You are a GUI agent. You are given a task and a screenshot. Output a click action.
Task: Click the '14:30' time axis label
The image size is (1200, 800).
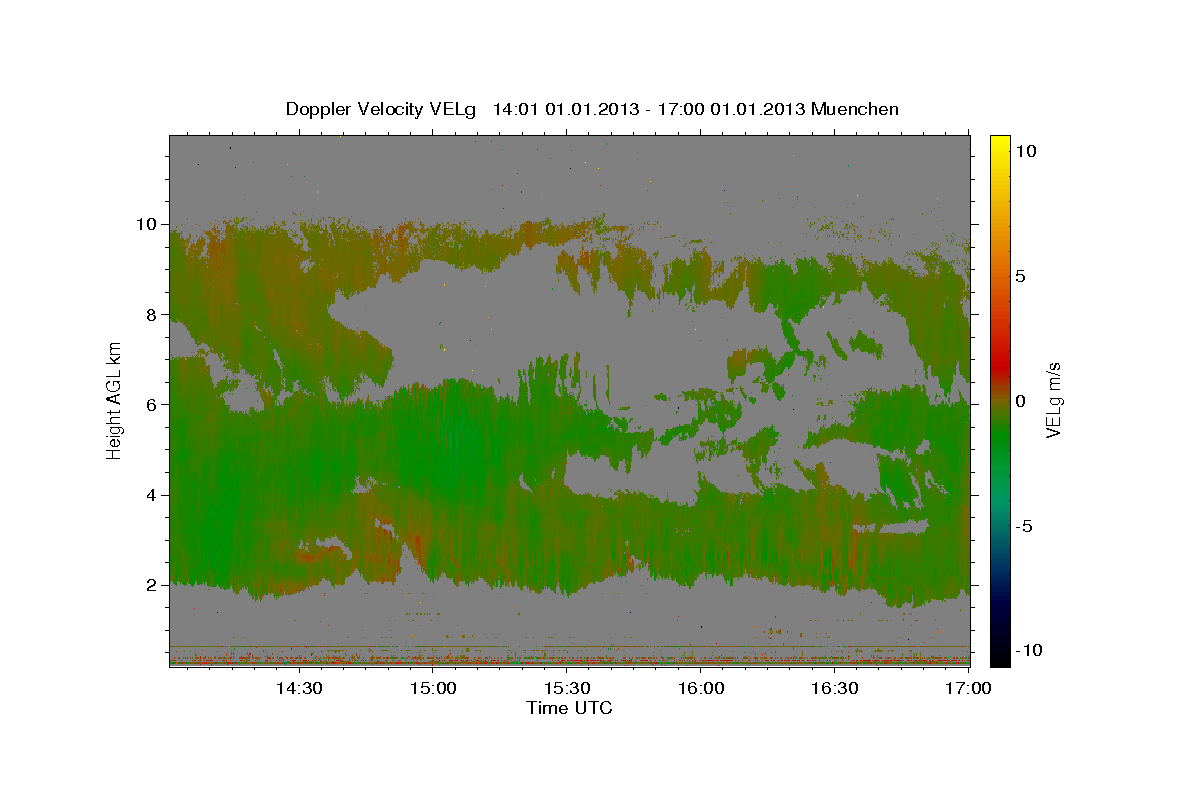(298, 688)
